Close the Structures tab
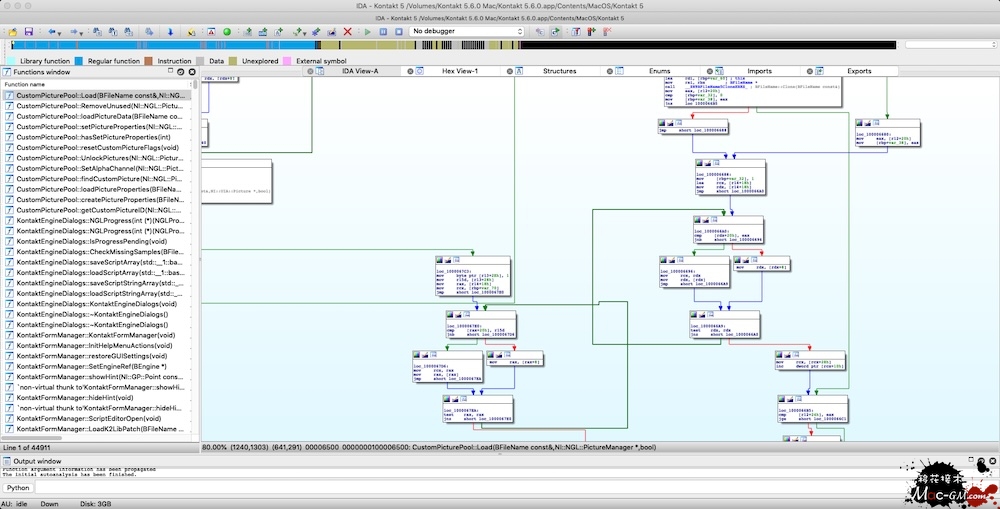The height and width of the screenshot is (509, 1000). (509, 71)
